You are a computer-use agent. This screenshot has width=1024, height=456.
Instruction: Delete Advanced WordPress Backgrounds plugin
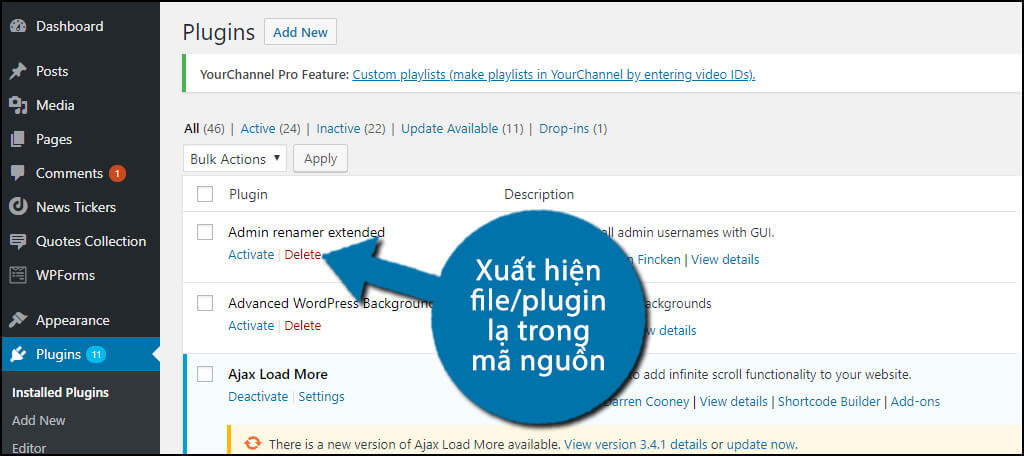[303, 325]
